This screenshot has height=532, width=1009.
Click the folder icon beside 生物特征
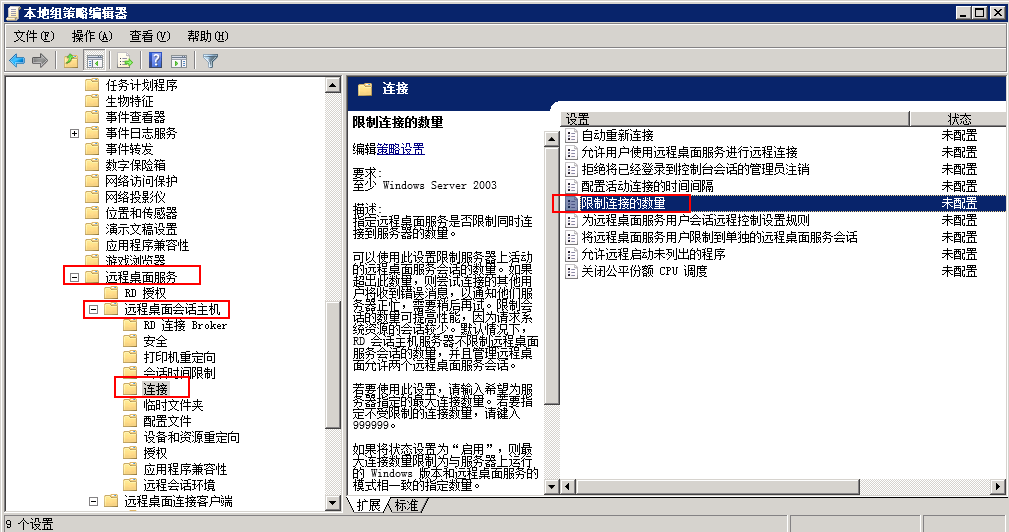click(93, 101)
